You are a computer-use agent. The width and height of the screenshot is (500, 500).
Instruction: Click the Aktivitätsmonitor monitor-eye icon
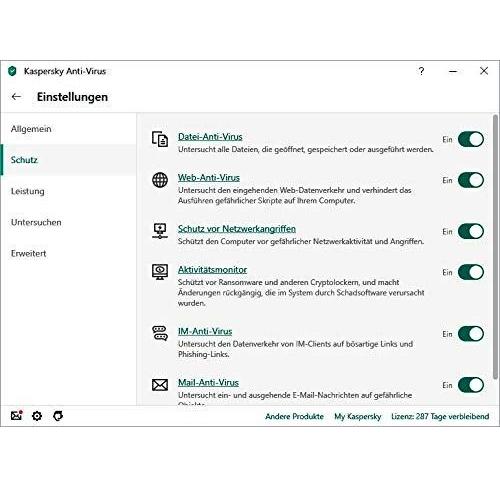click(x=160, y=272)
